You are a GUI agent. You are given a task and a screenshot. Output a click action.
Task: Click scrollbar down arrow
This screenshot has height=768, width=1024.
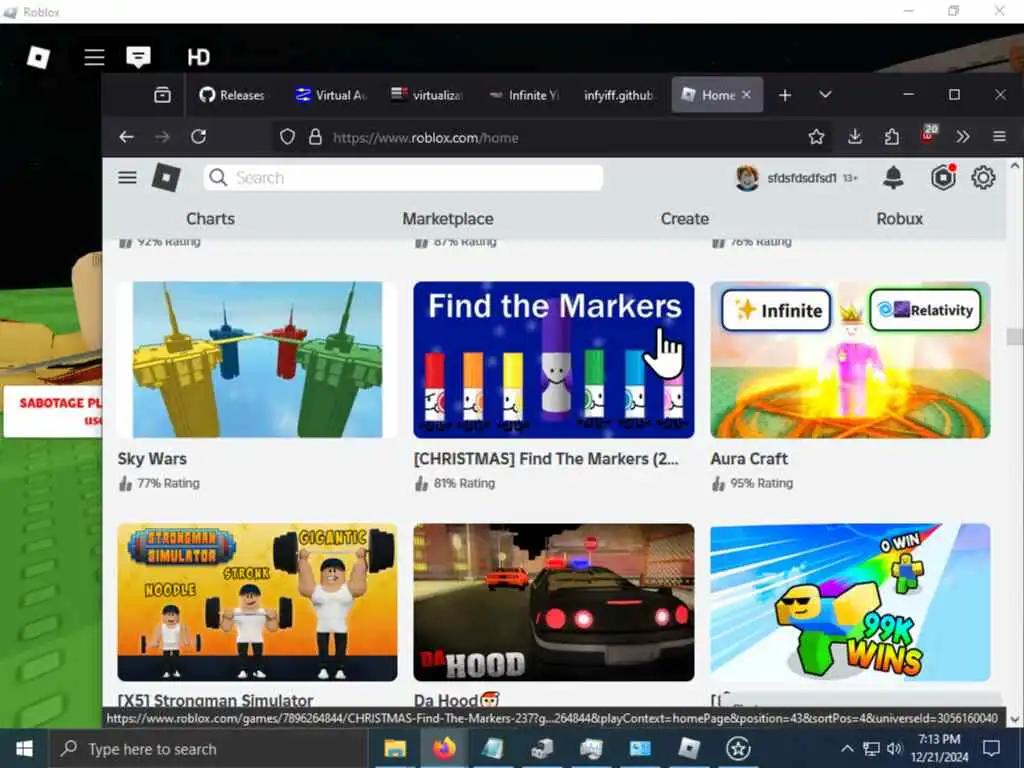point(1014,719)
